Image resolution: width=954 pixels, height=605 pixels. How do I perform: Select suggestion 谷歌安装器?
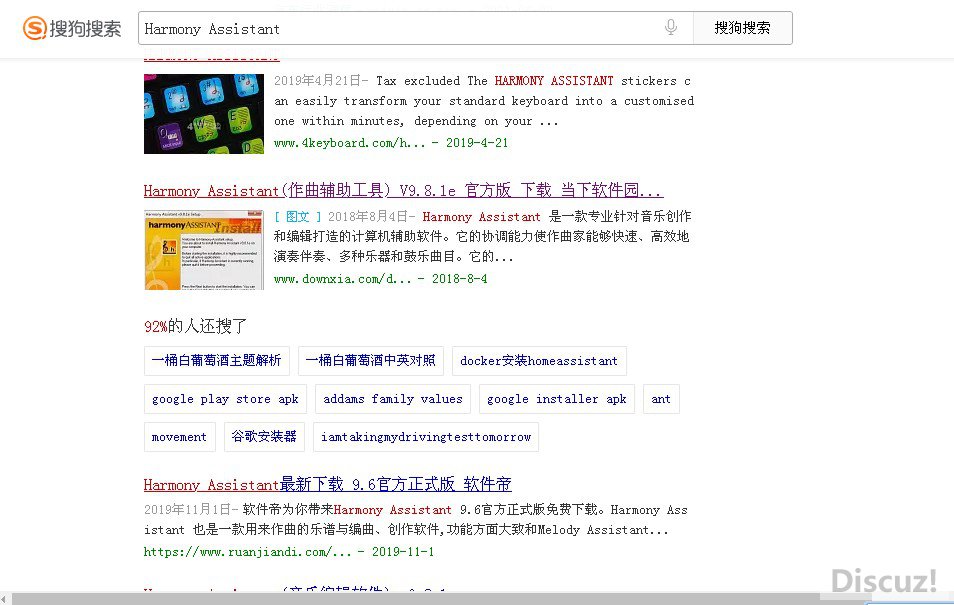tap(264, 437)
